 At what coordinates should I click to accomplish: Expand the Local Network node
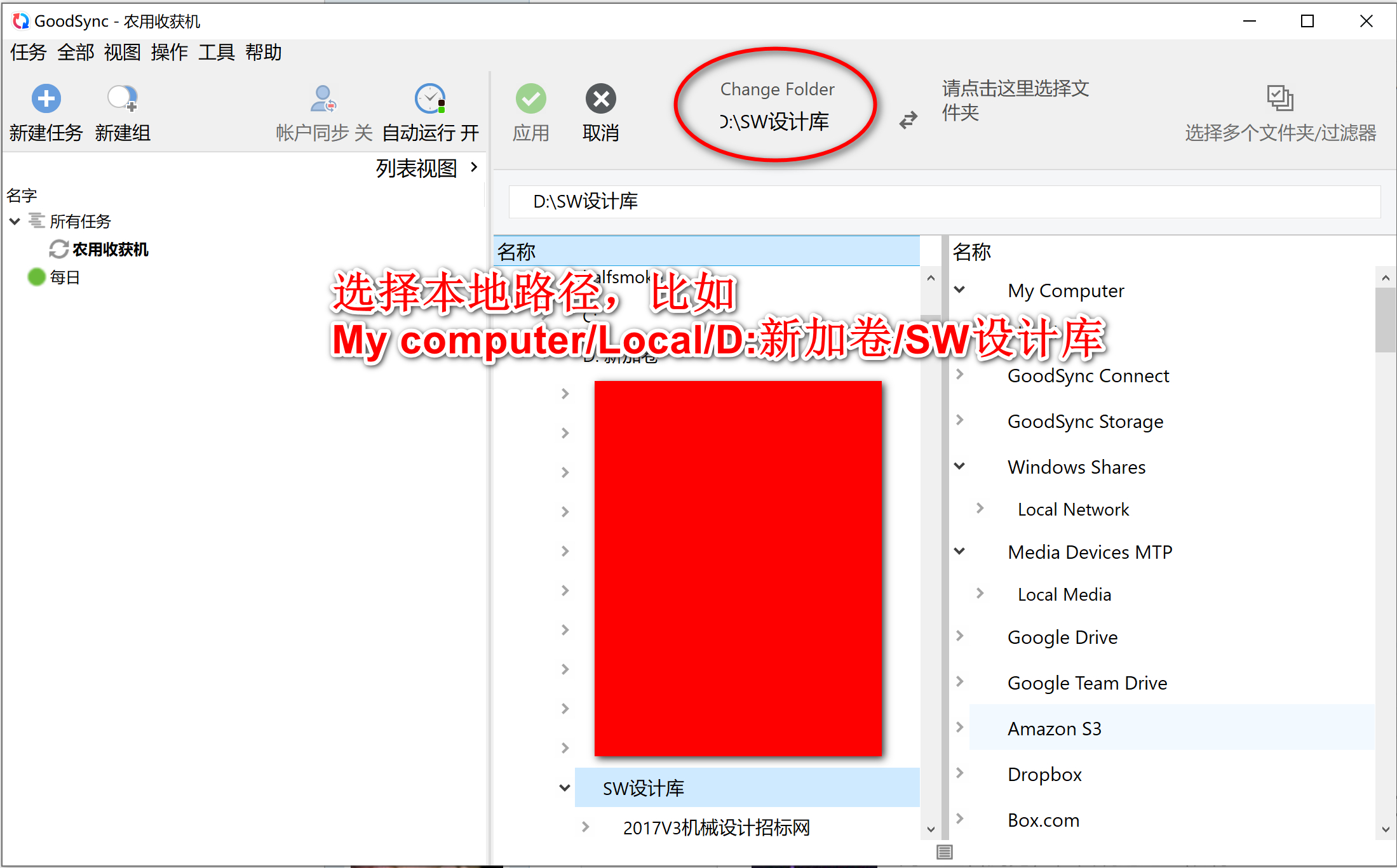[x=980, y=508]
